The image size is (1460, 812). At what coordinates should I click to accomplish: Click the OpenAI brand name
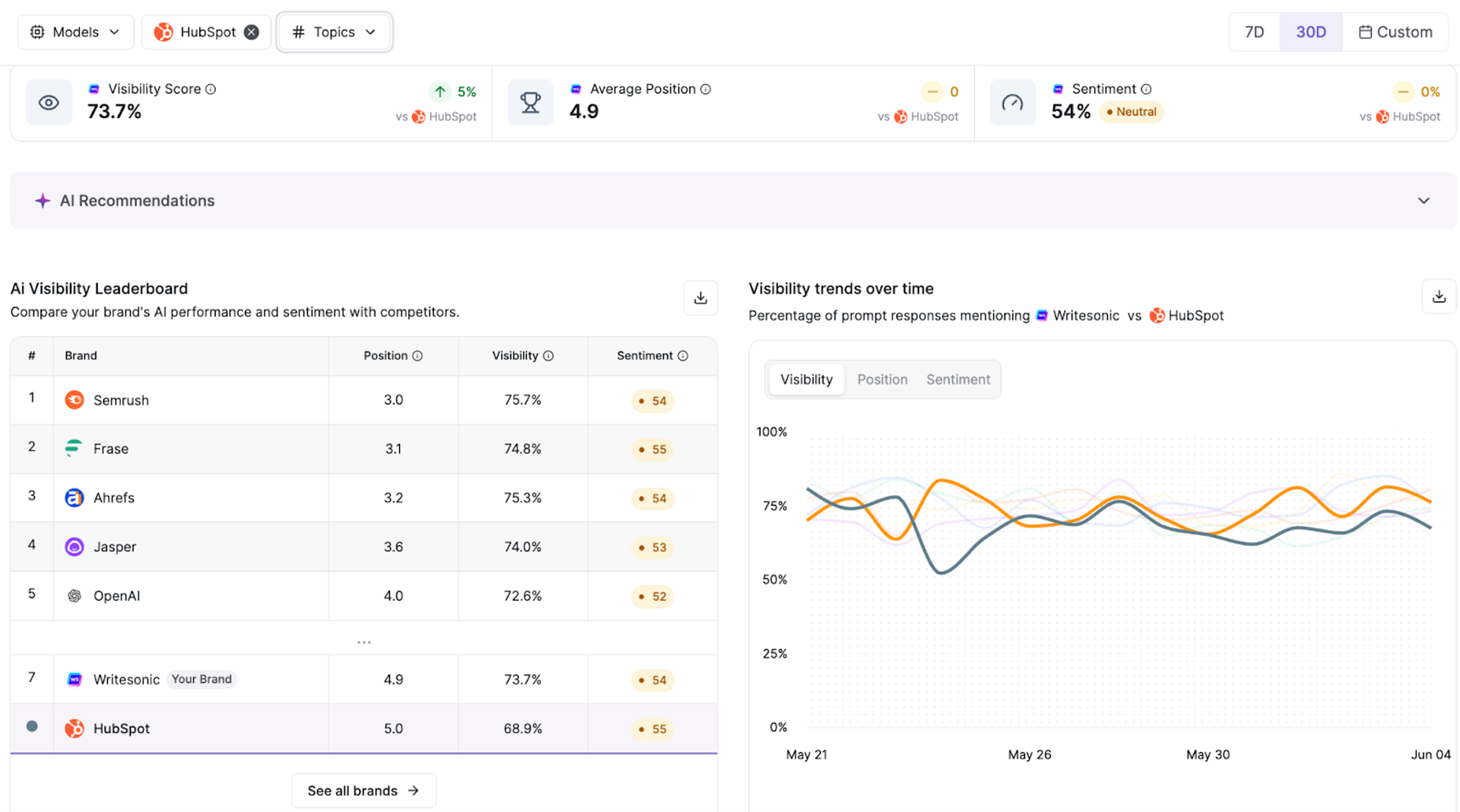[116, 596]
